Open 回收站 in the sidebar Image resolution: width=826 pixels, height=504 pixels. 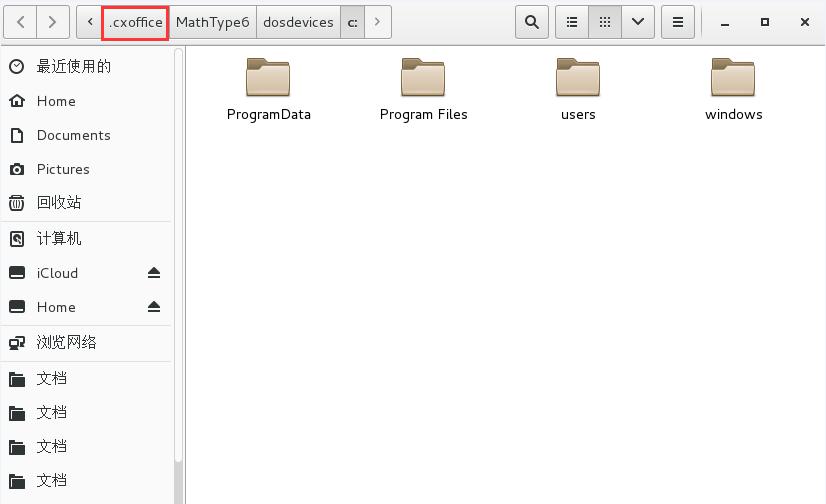pyautogui.click(x=59, y=203)
